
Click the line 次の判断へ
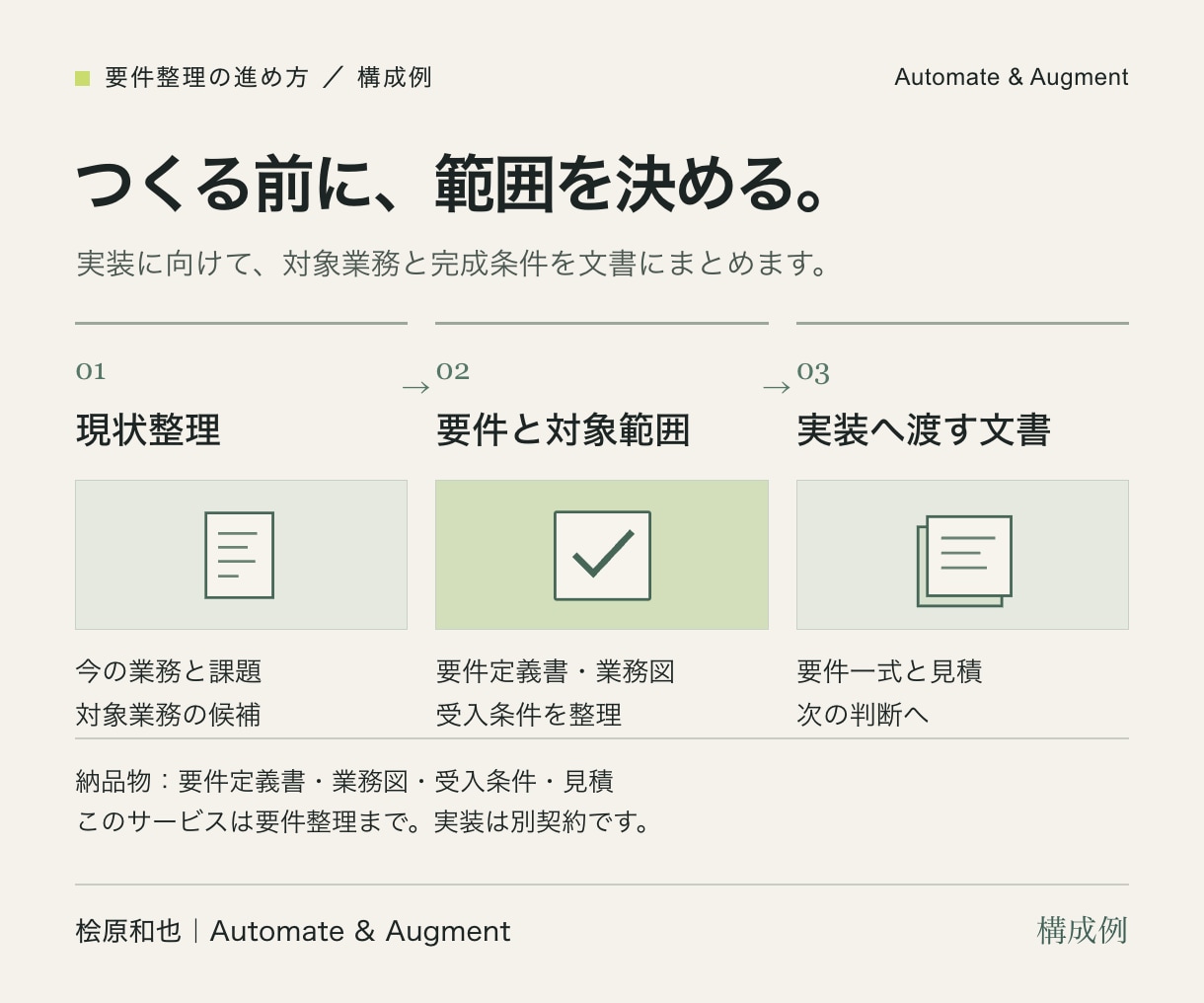click(863, 715)
